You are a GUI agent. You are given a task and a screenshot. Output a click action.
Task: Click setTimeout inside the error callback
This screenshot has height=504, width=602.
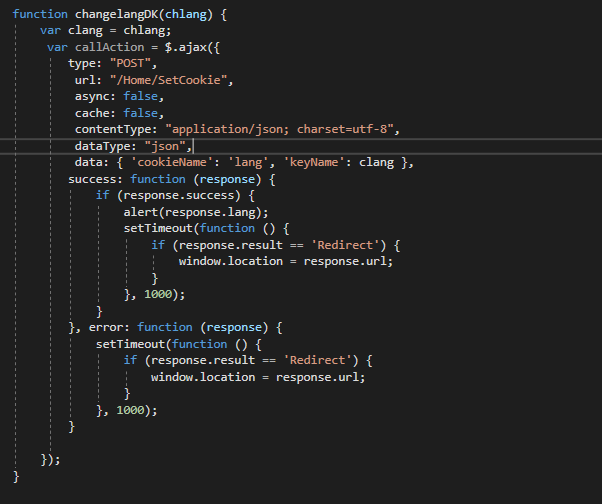click(x=131, y=344)
